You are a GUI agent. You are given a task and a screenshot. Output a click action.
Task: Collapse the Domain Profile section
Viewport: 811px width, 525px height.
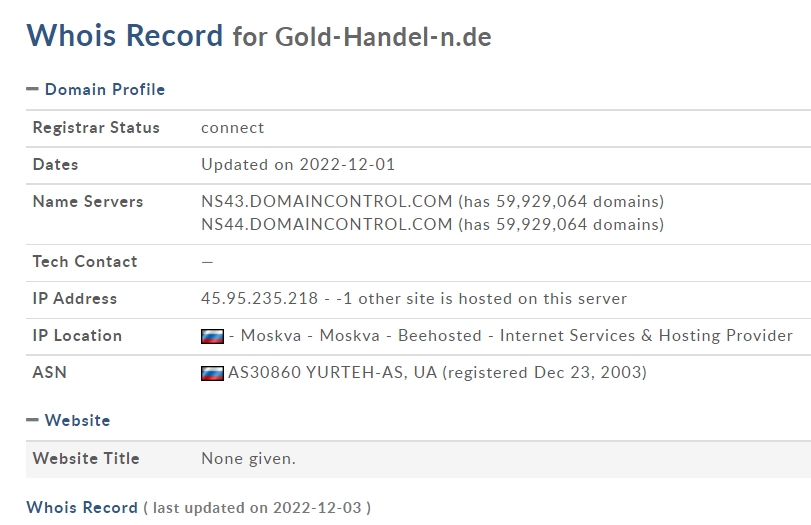[96, 89]
